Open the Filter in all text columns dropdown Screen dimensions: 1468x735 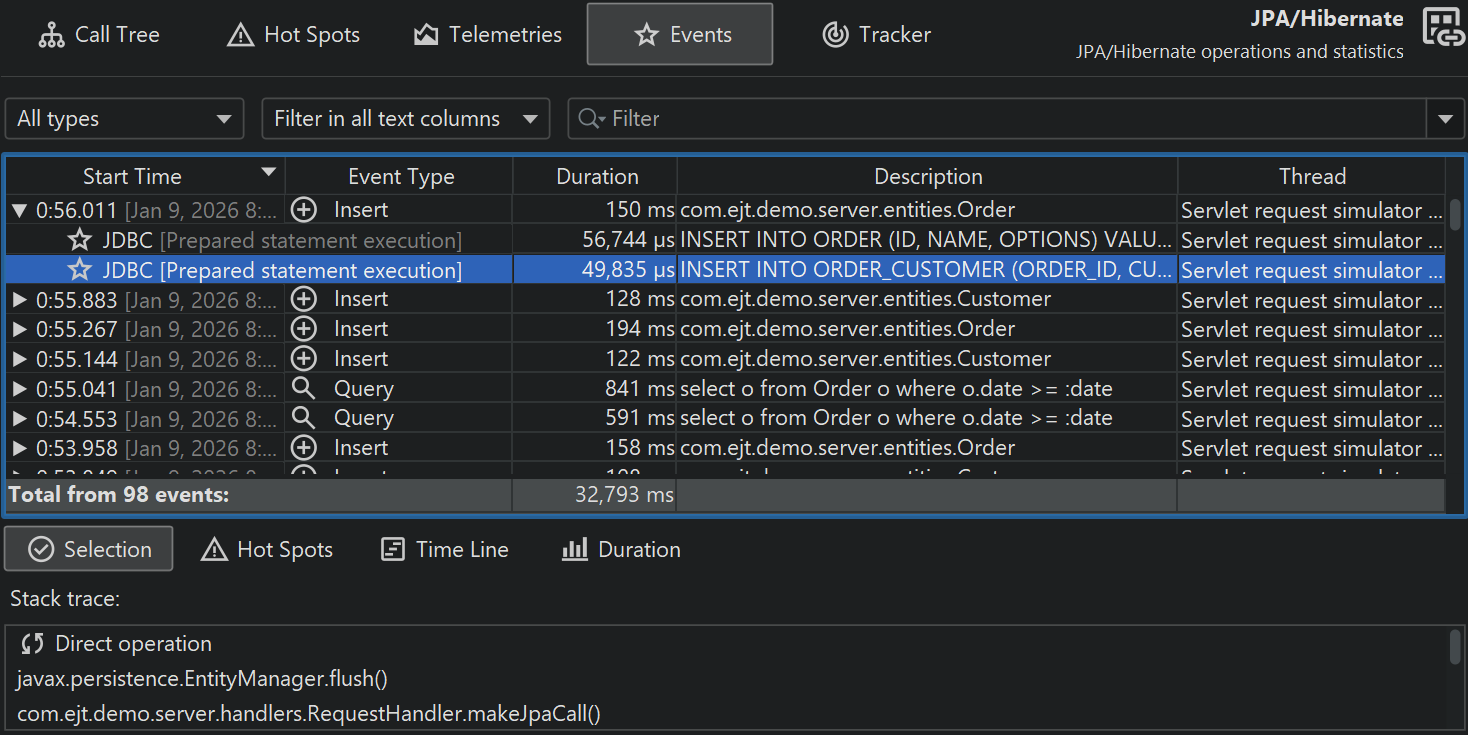(405, 119)
